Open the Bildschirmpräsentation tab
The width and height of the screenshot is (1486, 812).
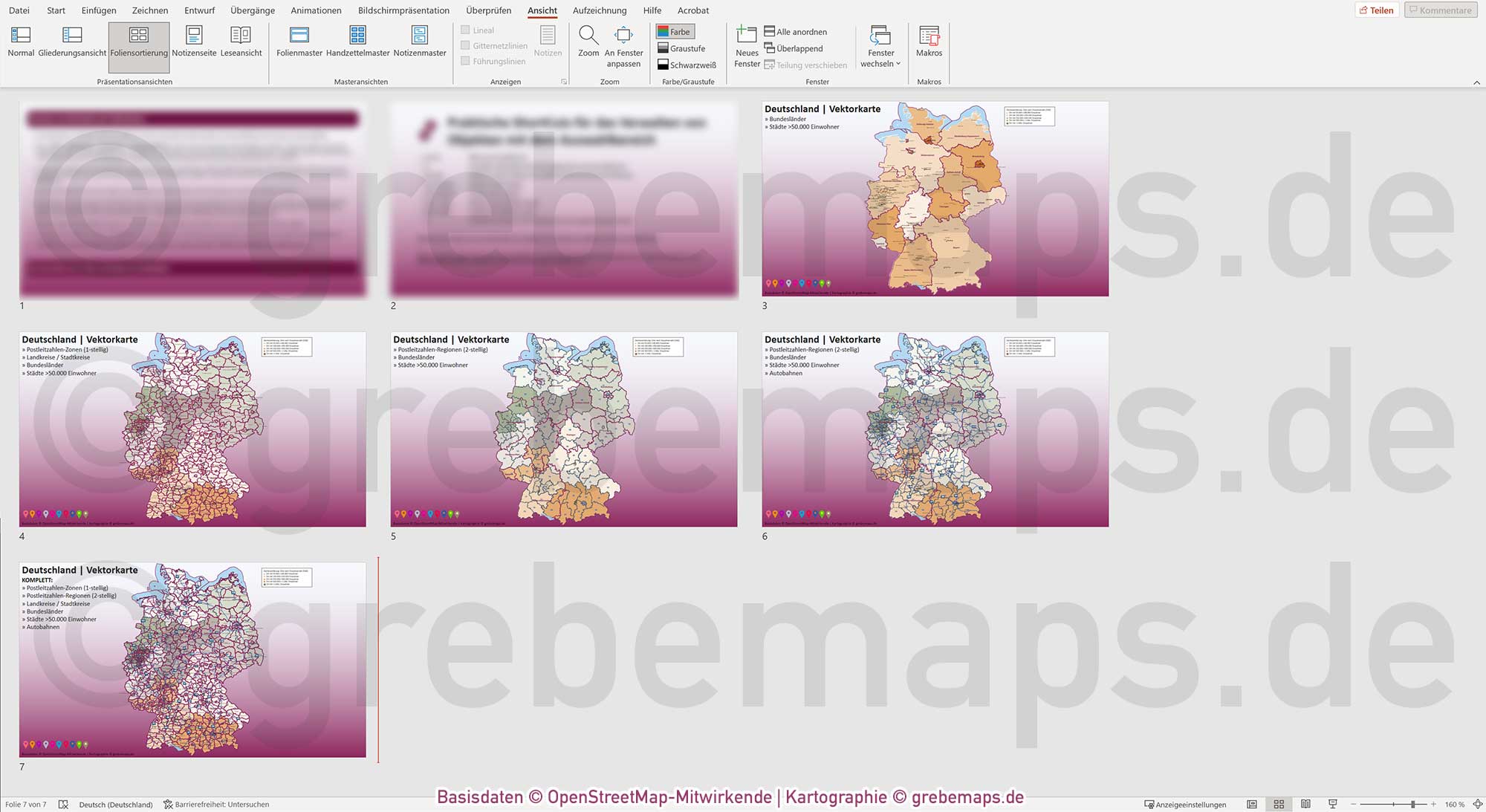(x=403, y=10)
